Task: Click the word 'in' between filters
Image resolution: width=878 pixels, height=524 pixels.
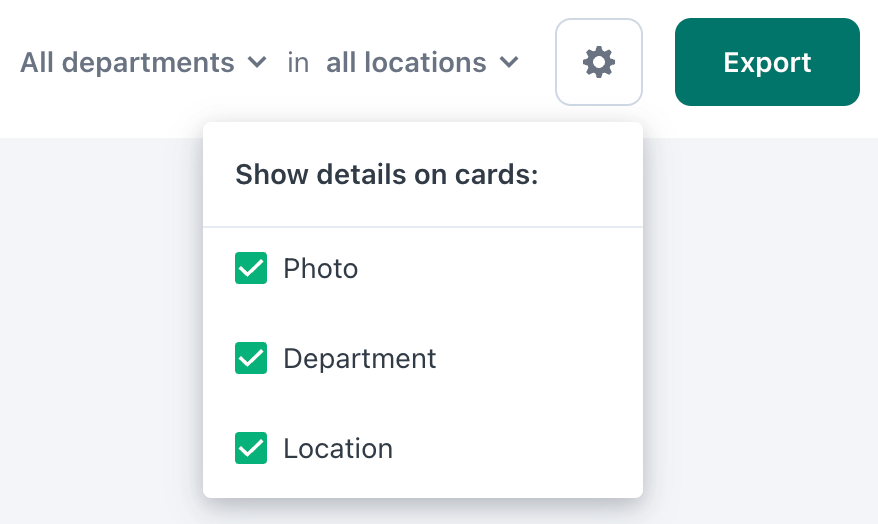Action: point(298,62)
